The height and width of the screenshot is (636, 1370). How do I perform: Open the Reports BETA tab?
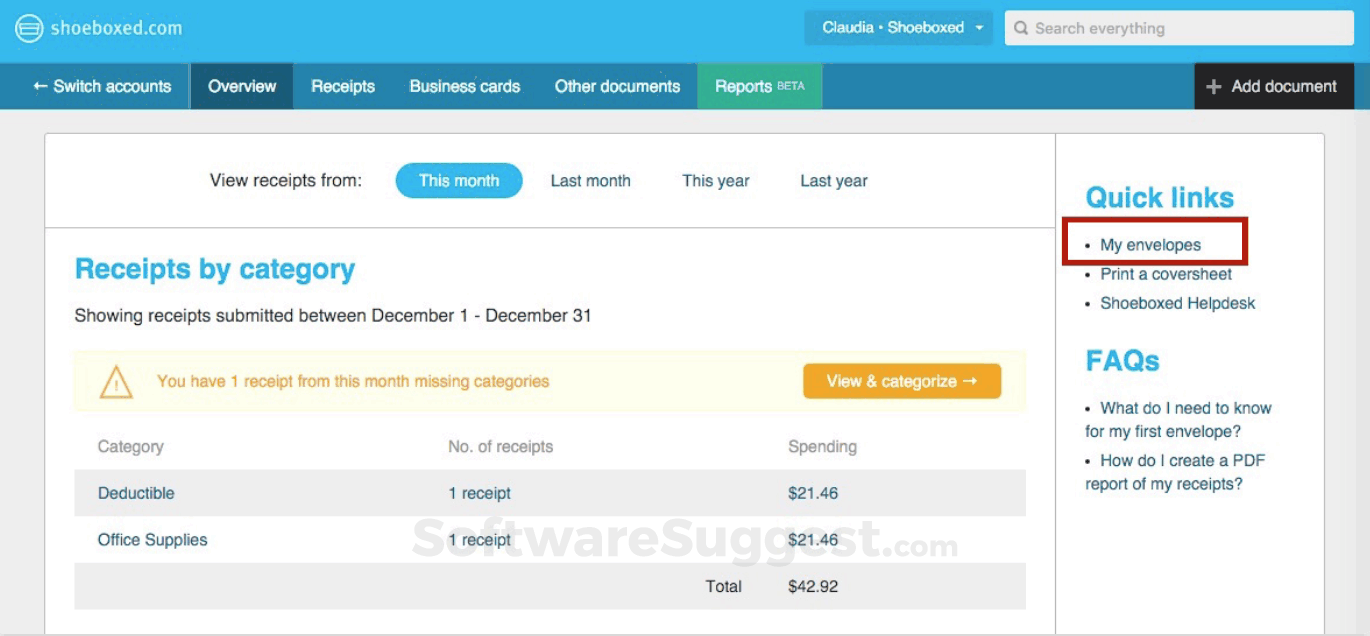759,87
